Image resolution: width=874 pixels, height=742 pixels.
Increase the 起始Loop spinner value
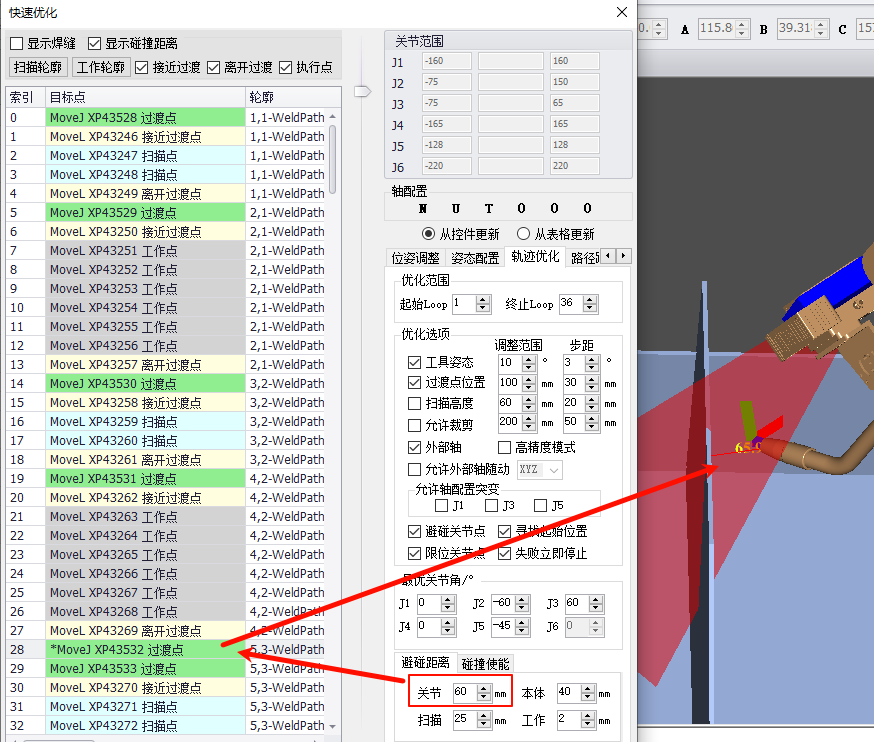coord(484,299)
